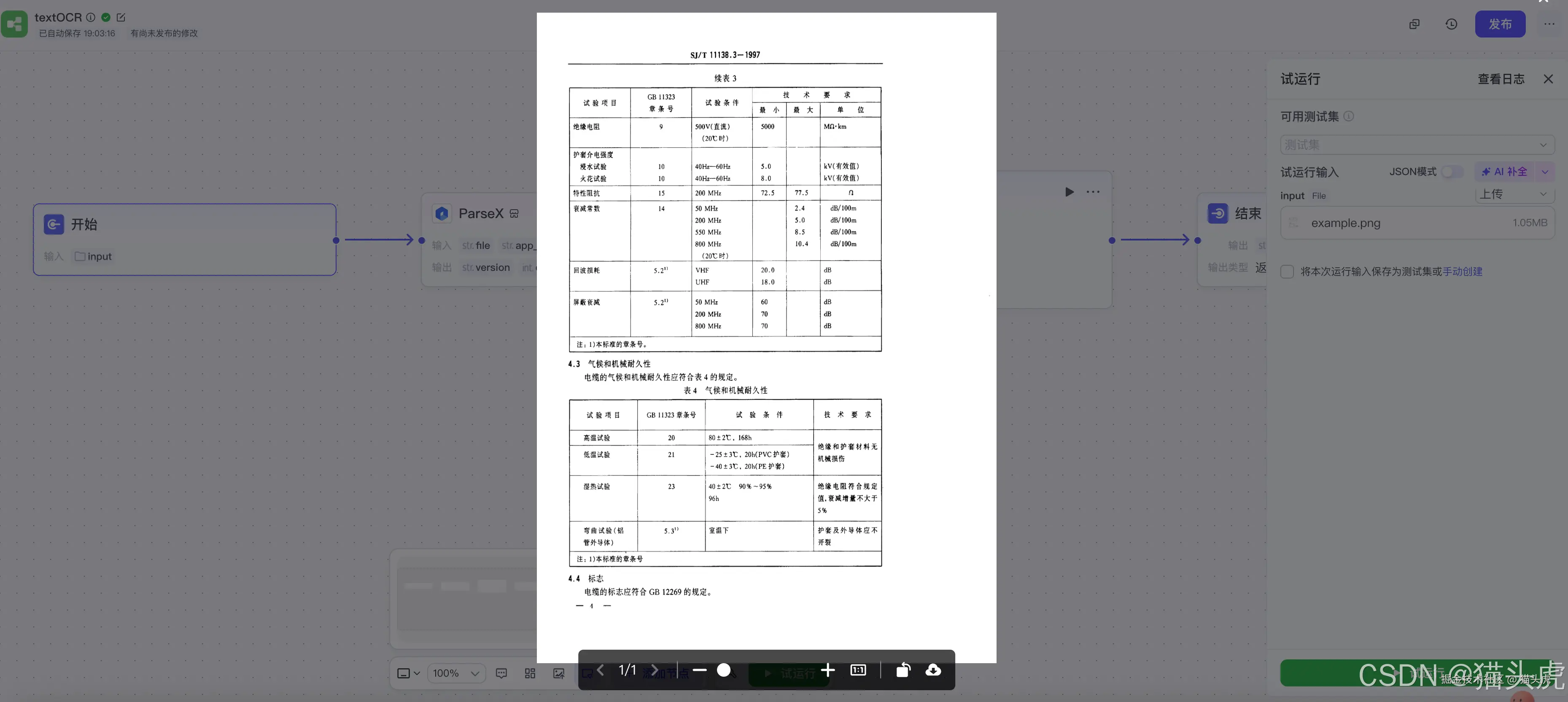Screen dimensions: 1568x702
Task: Open the version history clock icon
Action: click(x=1451, y=24)
